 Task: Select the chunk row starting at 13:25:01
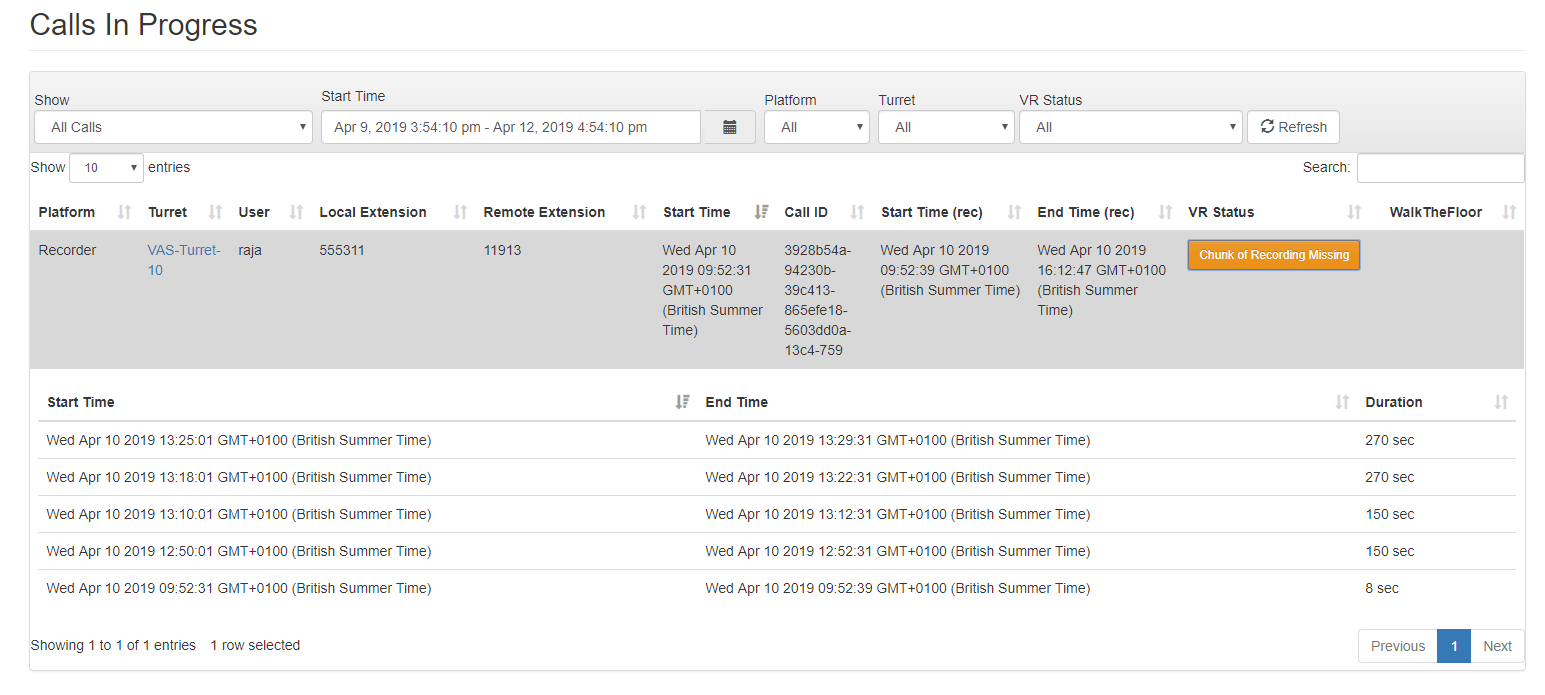777,440
